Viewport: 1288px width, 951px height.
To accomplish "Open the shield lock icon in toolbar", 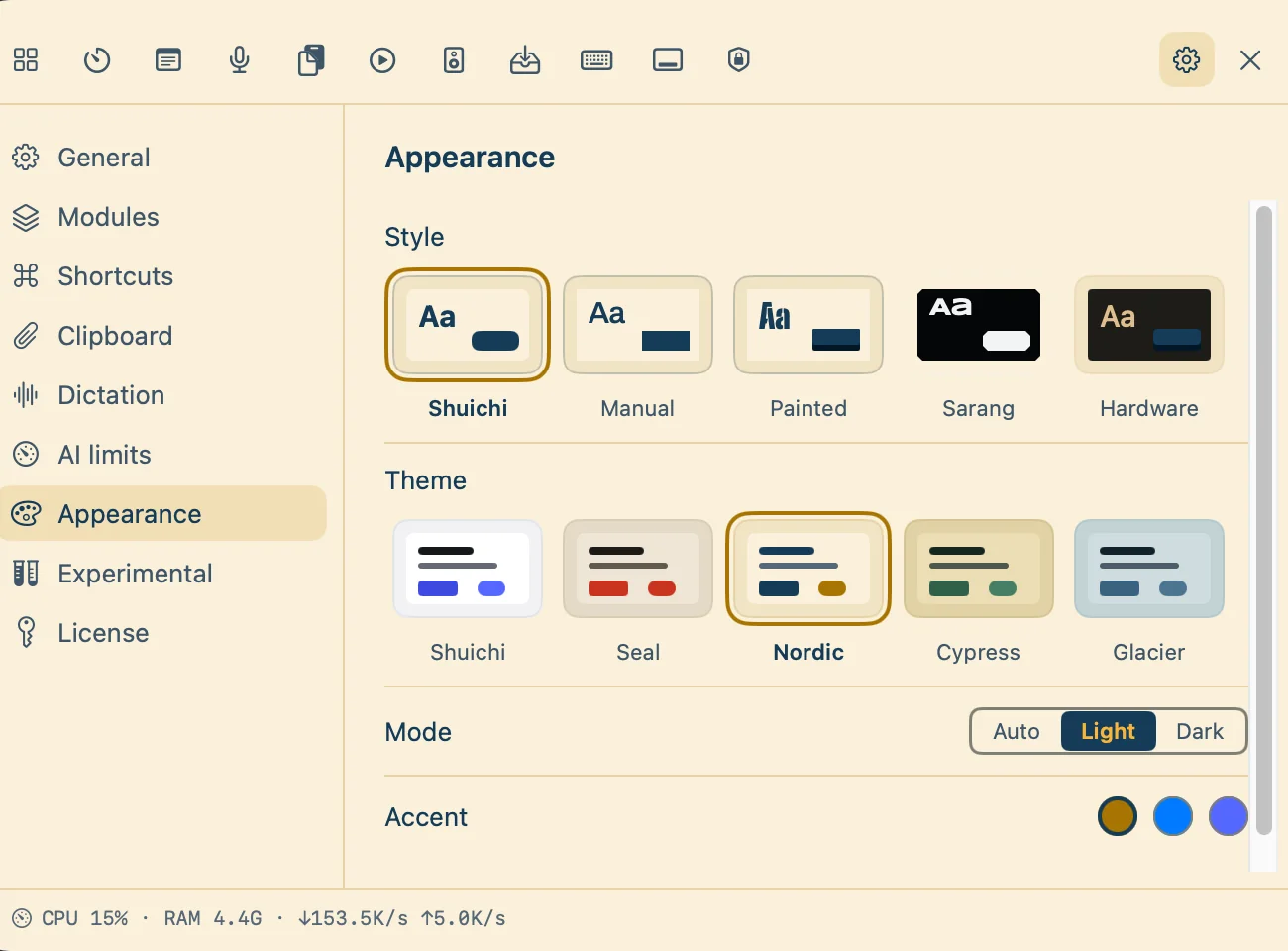I will [738, 59].
